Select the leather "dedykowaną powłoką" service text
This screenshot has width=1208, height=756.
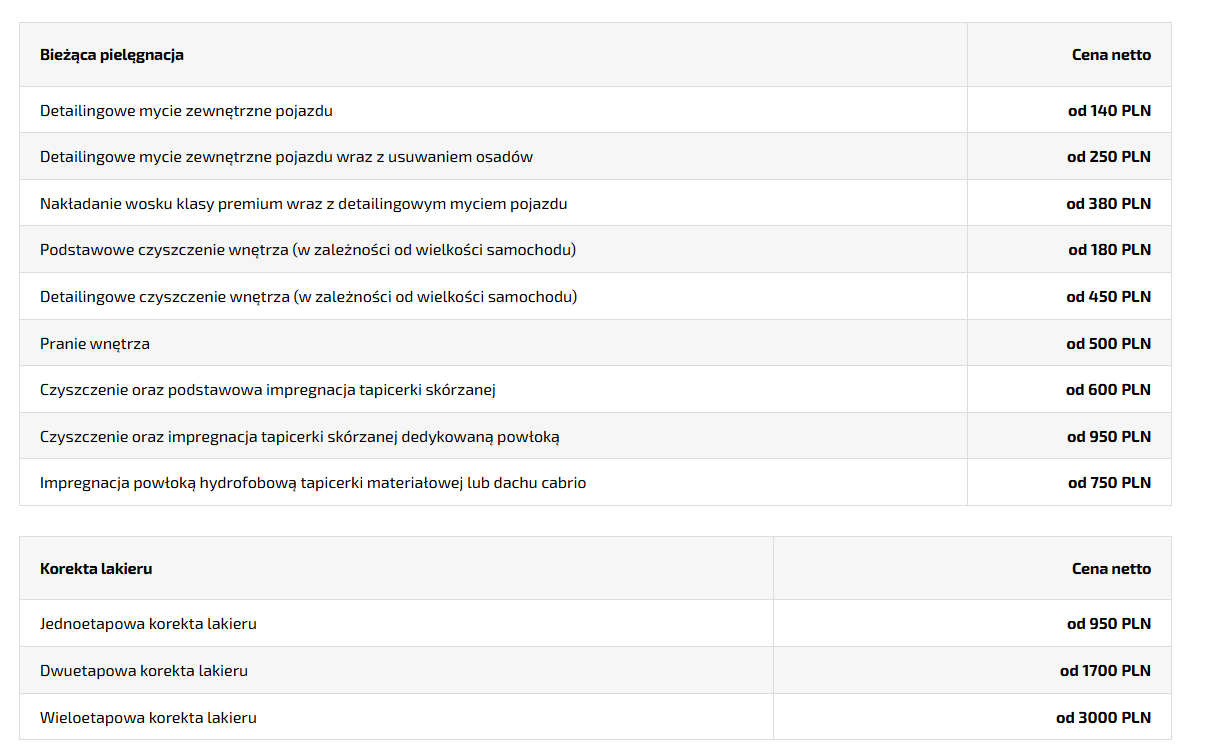coord(299,437)
